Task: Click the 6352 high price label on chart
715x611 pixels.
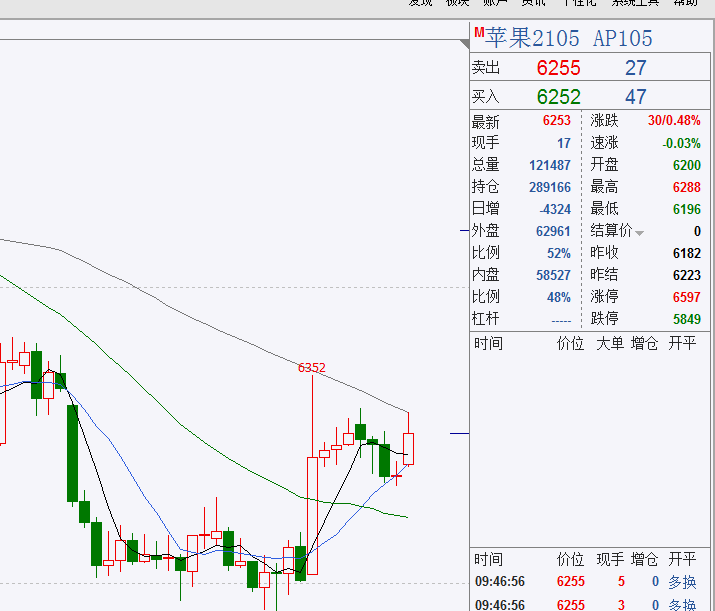Action: (x=311, y=367)
